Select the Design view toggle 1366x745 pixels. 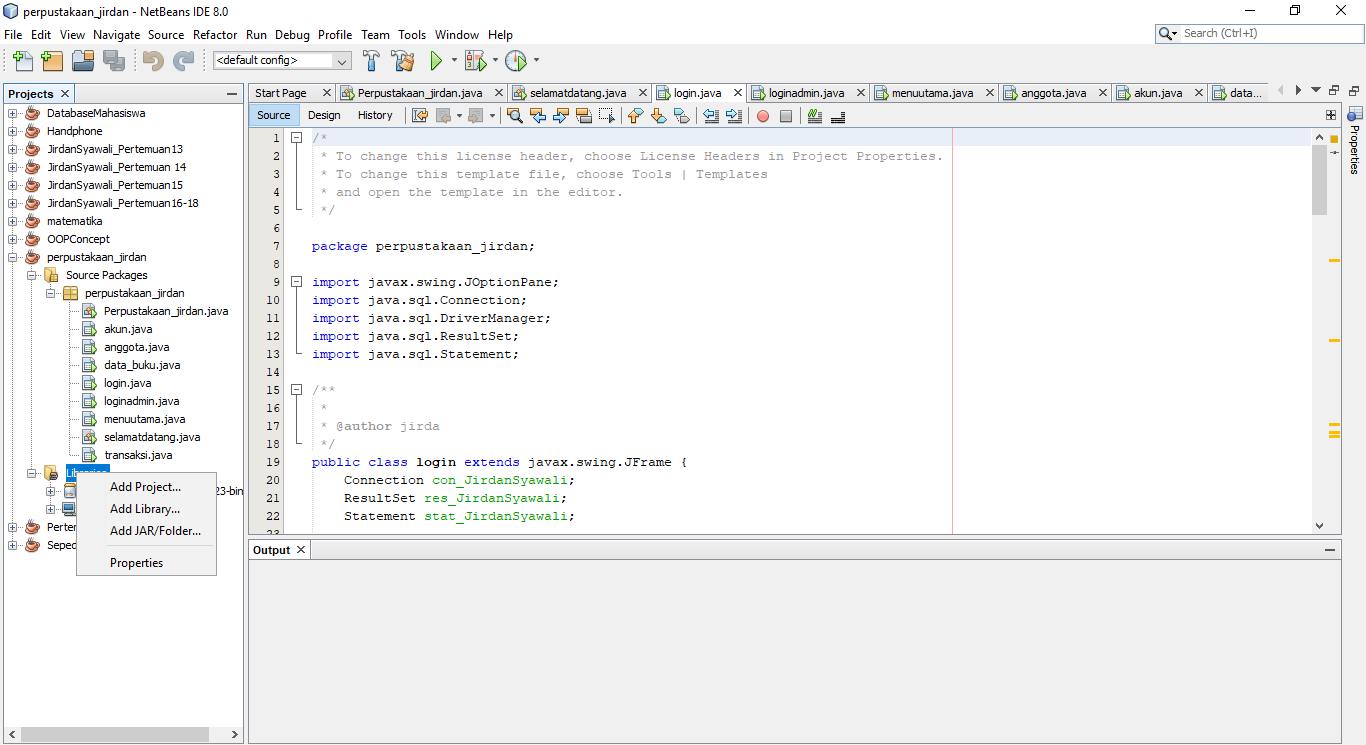(x=324, y=115)
